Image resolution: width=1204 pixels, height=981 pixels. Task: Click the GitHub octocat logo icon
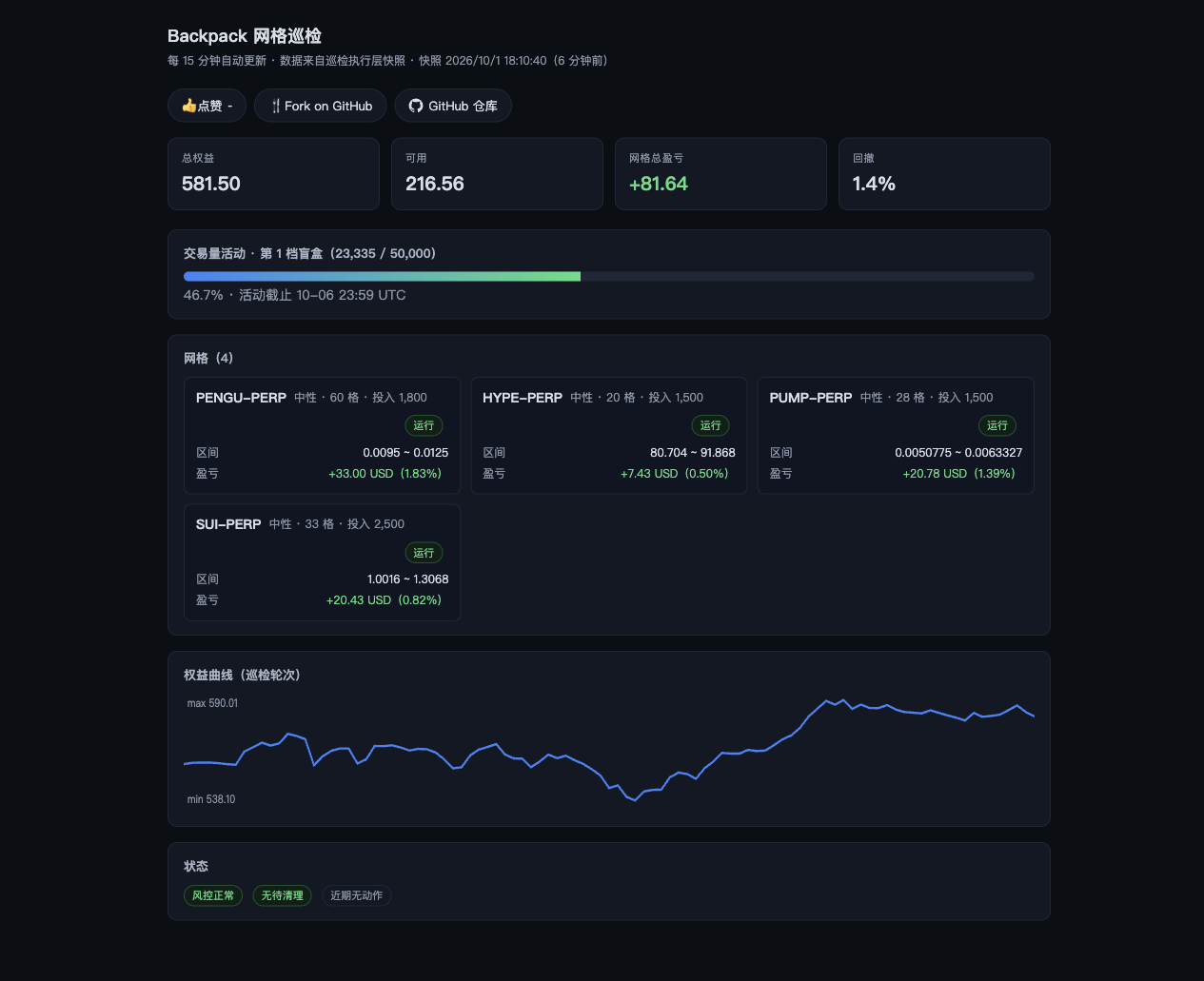[416, 106]
